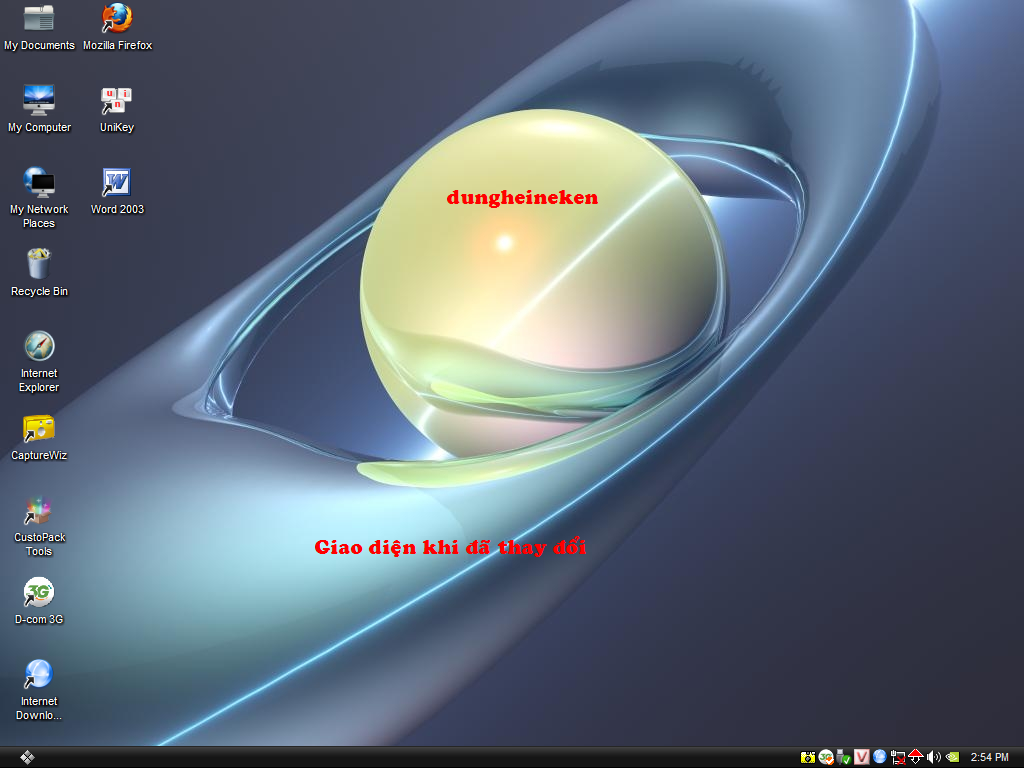Click the yellow CaptureWiz tray icon
Screen dimensions: 1024x768
[808, 758]
